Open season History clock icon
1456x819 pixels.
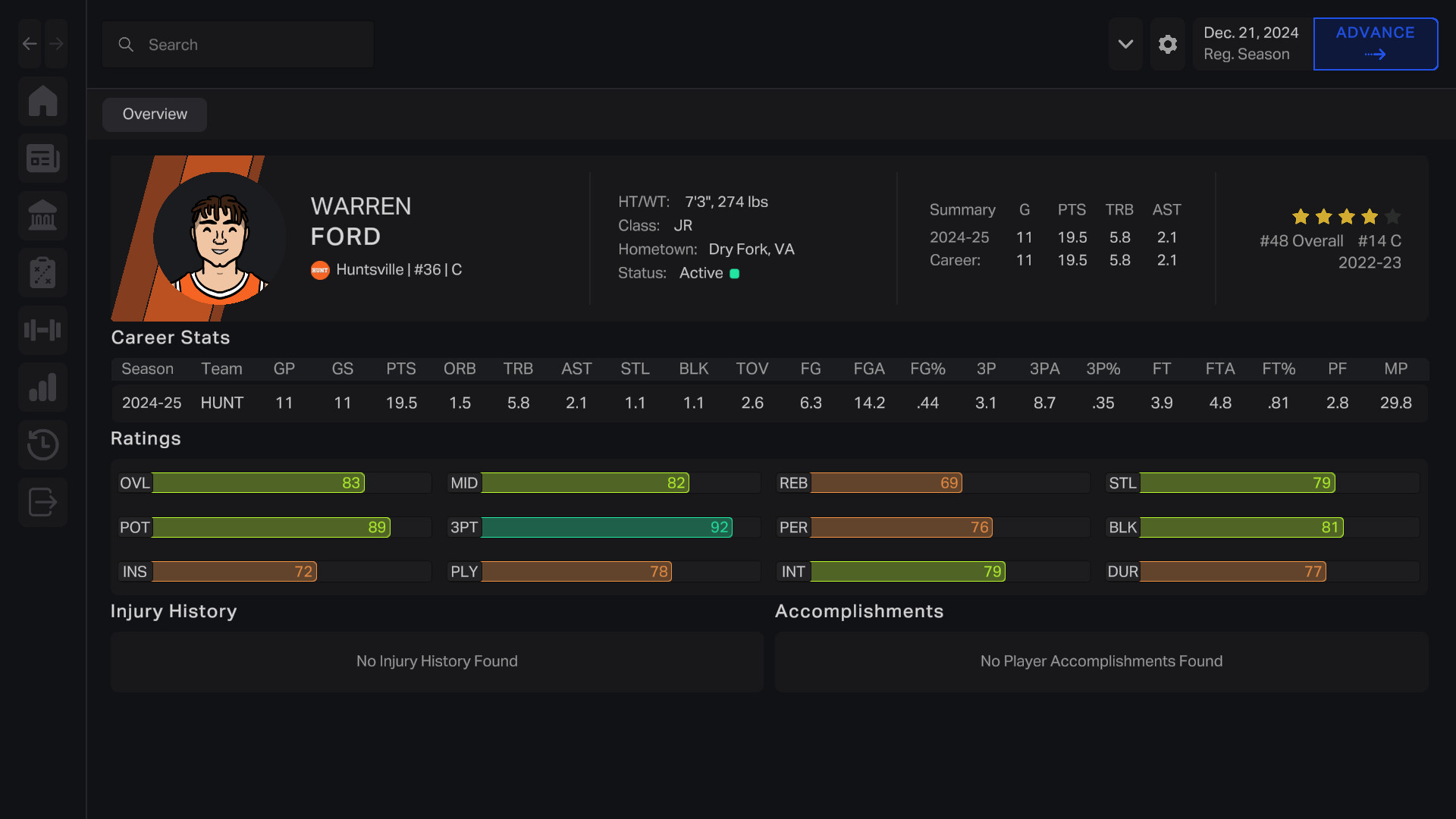click(x=42, y=444)
